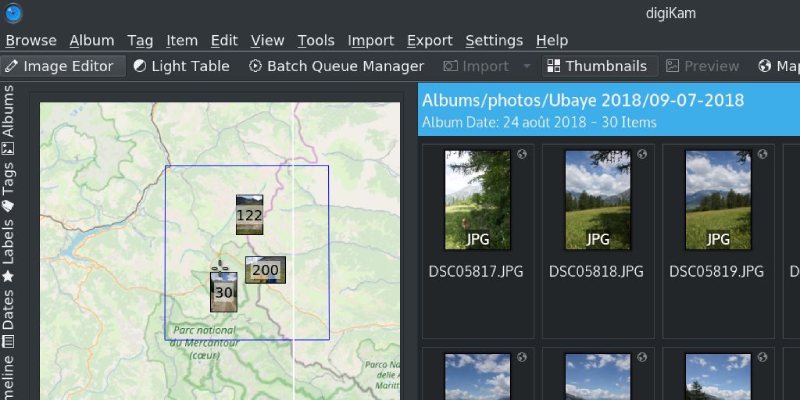Open the Tag menu
This screenshot has width=800, height=400.
pos(140,40)
